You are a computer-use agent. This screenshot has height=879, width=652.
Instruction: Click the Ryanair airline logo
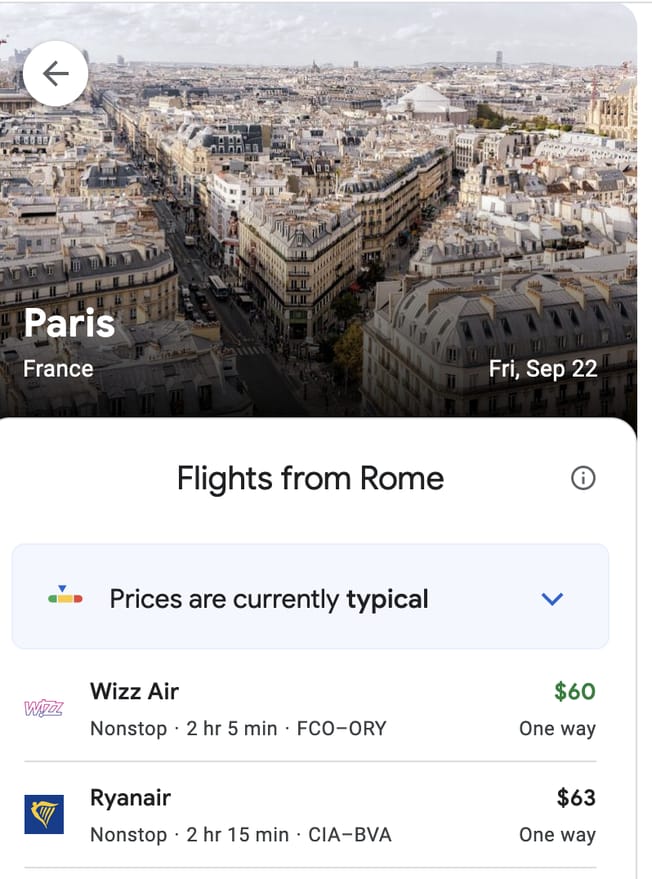coord(43,814)
